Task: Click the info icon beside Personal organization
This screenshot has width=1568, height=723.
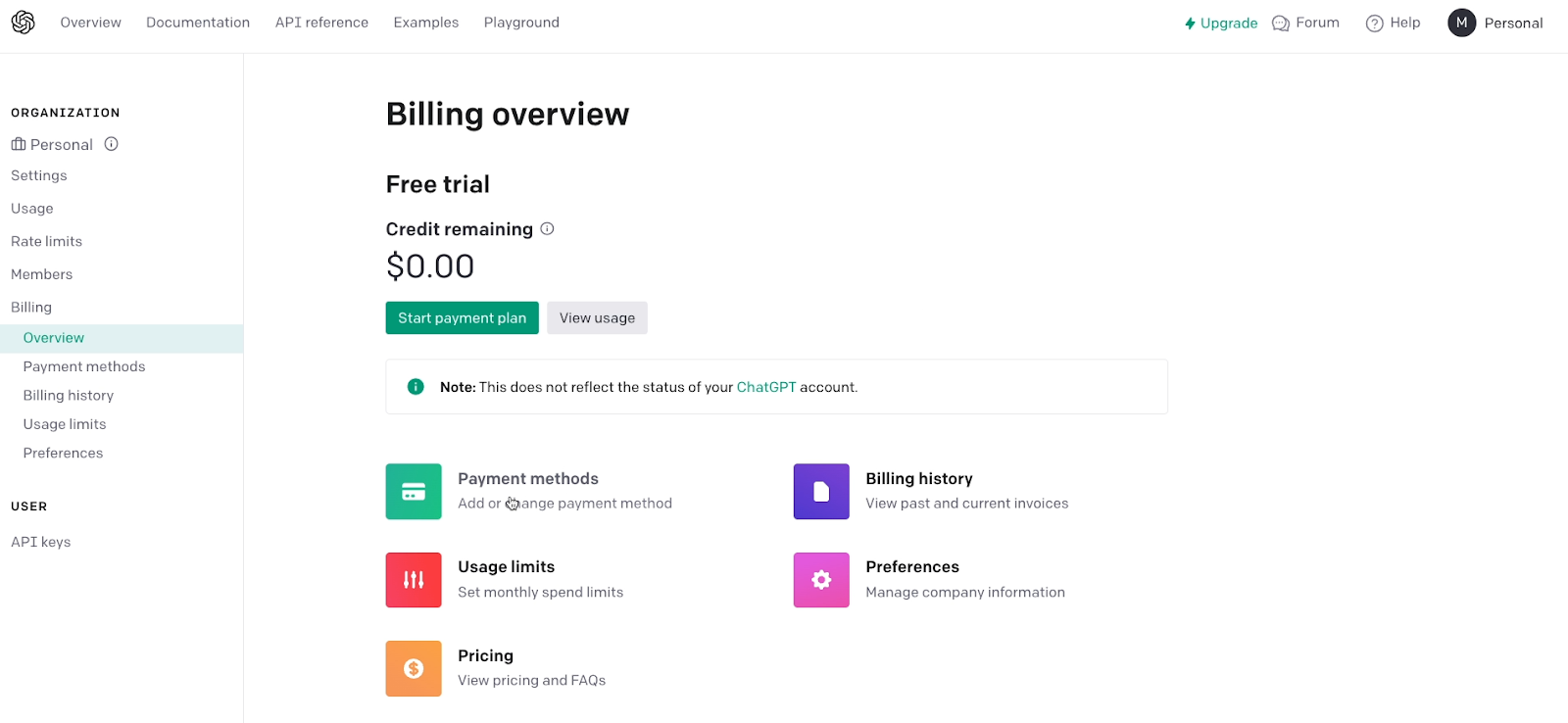Action: coord(112,144)
